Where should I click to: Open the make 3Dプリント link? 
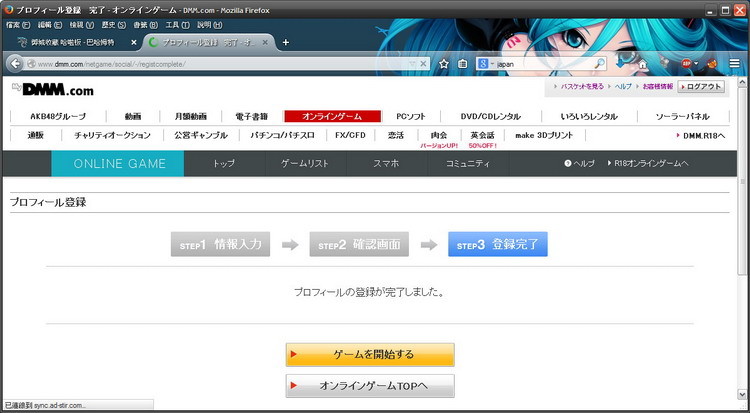544,135
